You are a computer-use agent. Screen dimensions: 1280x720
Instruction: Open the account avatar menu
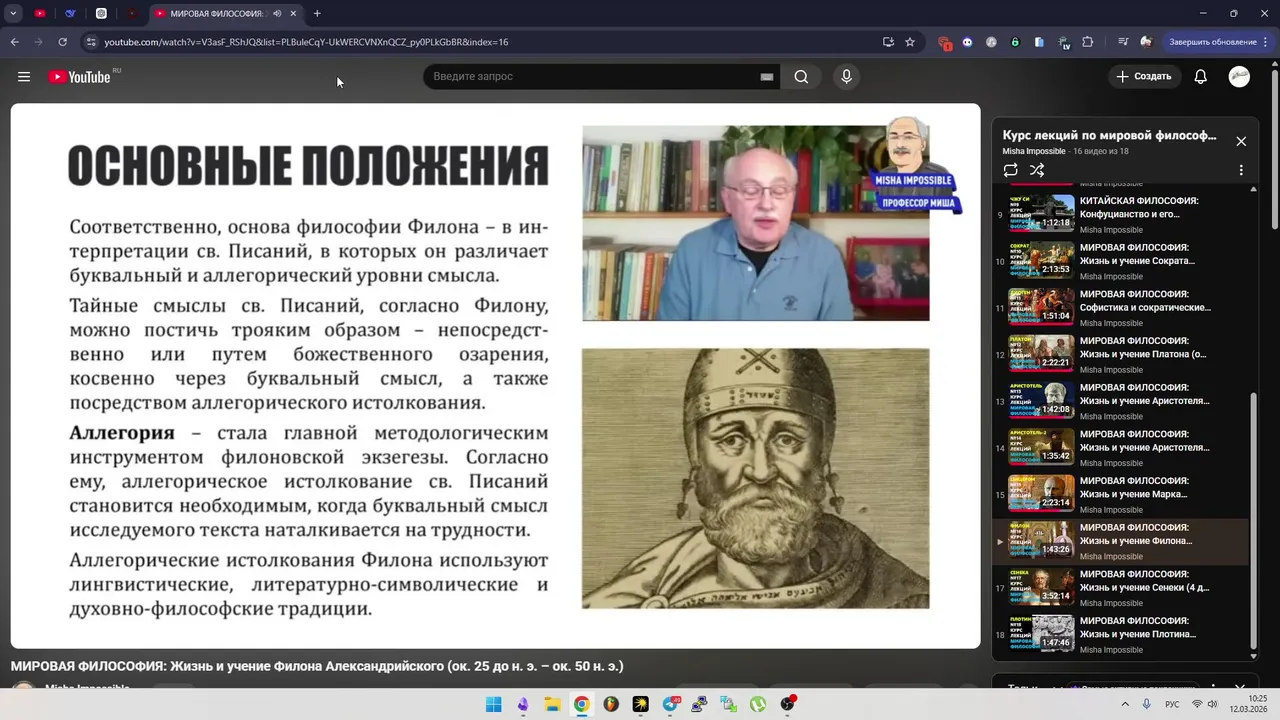pyautogui.click(x=1239, y=77)
